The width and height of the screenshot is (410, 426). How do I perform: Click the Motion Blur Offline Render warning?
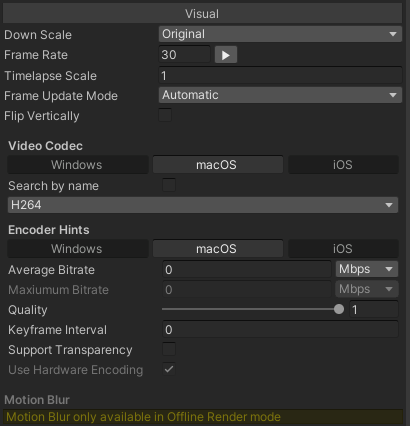(203, 417)
